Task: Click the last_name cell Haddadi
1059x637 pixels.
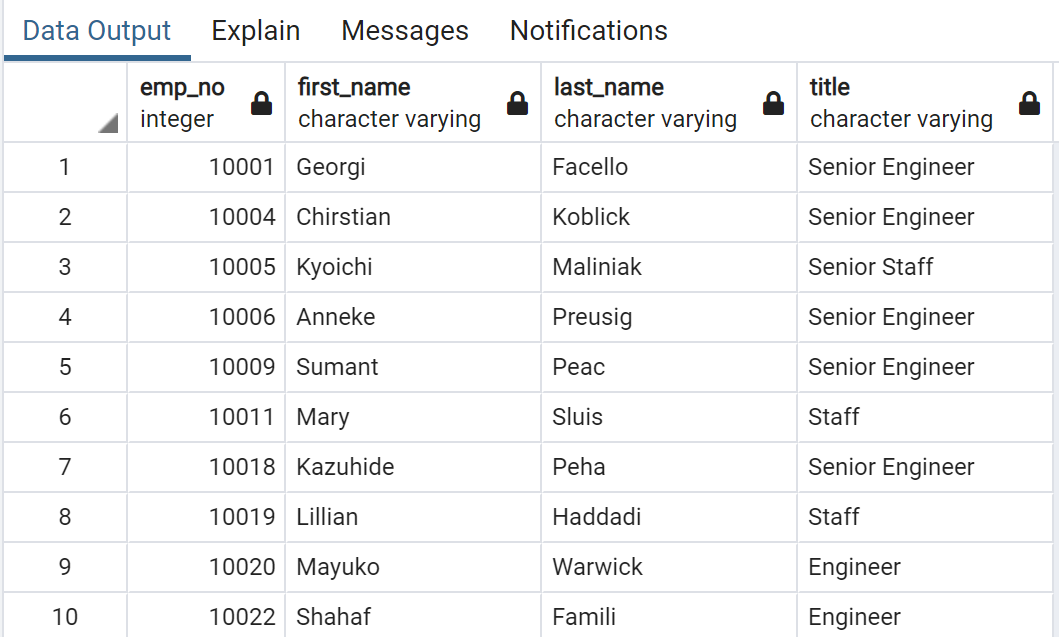Action: tap(598, 517)
